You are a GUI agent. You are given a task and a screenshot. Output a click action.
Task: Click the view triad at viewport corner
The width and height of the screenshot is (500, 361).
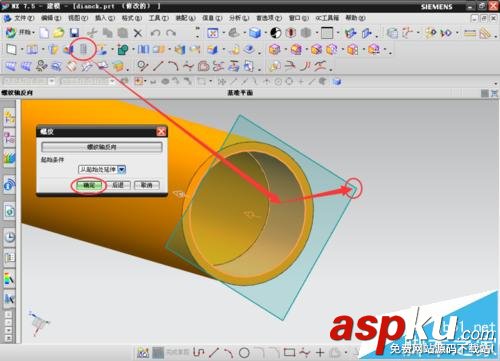click(x=38, y=323)
